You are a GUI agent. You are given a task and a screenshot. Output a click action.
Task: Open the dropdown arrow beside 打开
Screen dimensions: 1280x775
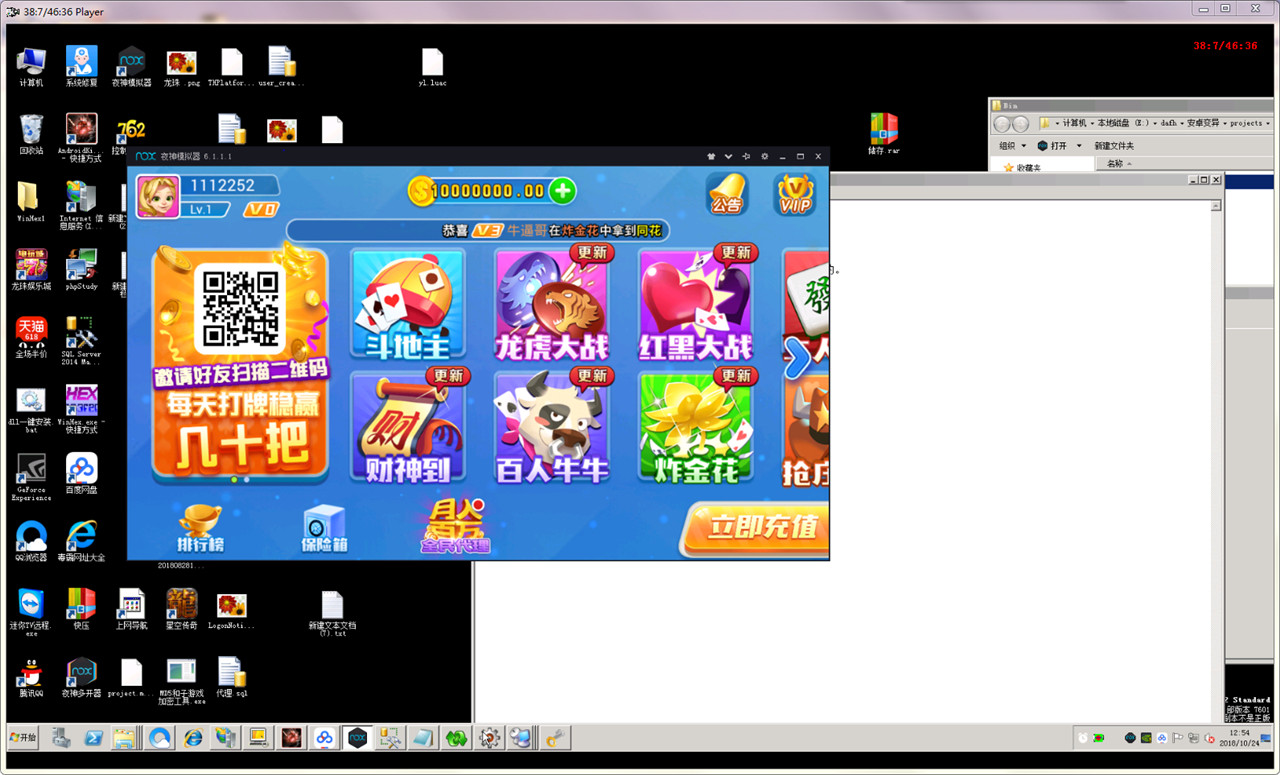[x=1078, y=146]
